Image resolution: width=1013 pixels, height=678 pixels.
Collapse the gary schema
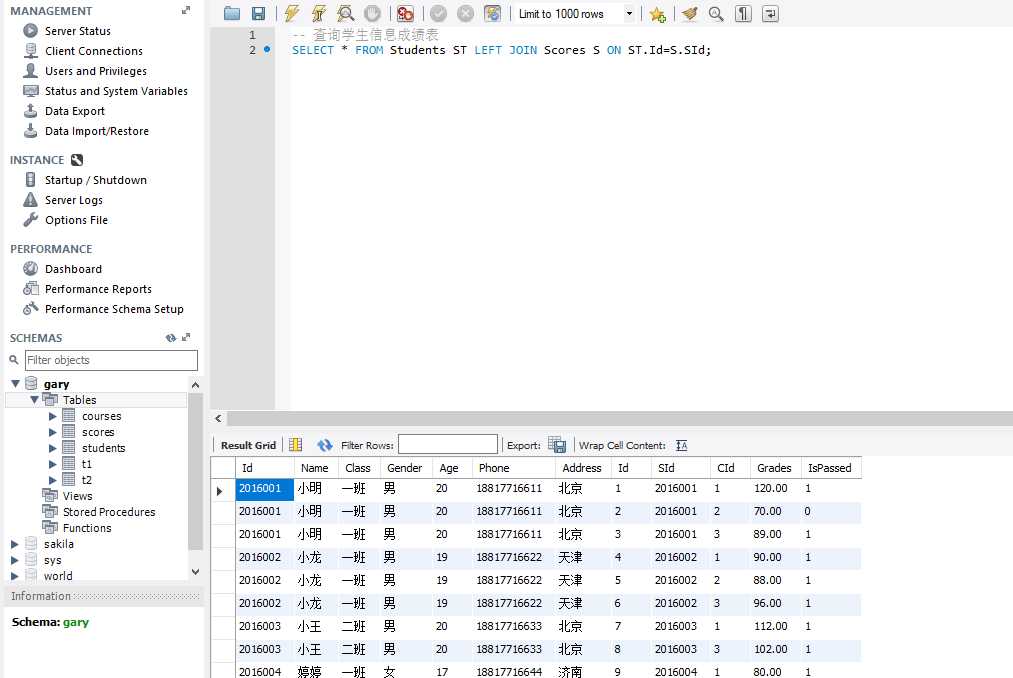(x=15, y=384)
